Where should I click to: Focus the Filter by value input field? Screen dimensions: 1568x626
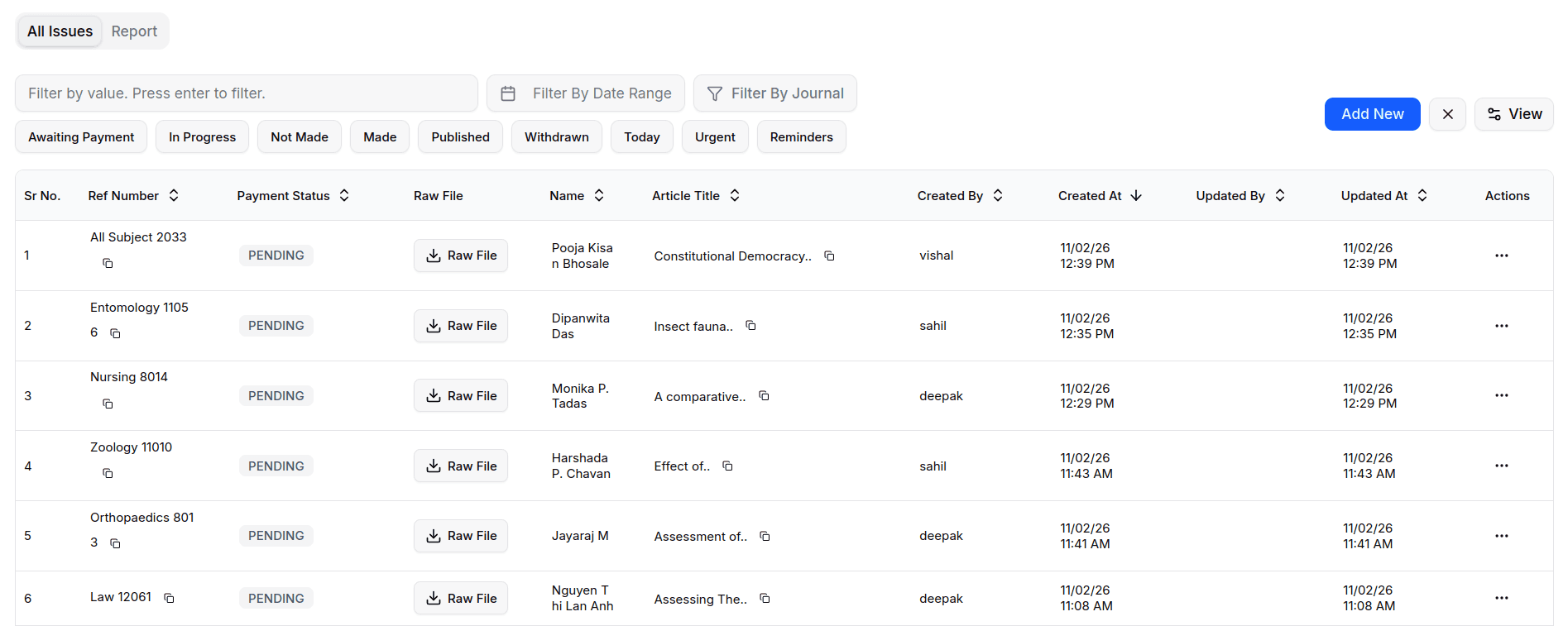tap(246, 93)
